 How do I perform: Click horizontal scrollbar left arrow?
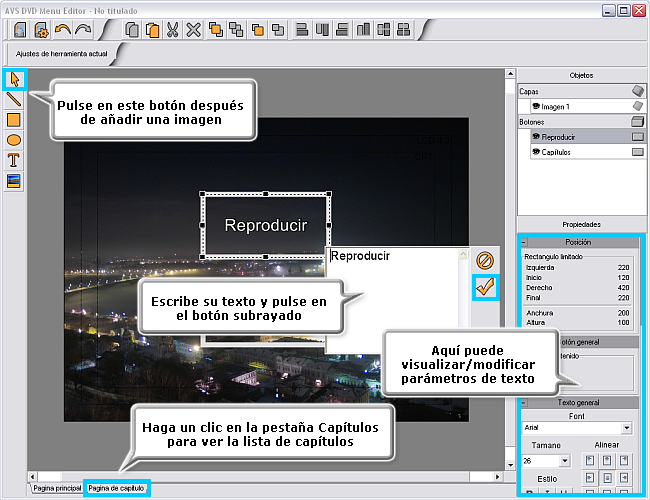pyautogui.click(x=32, y=477)
